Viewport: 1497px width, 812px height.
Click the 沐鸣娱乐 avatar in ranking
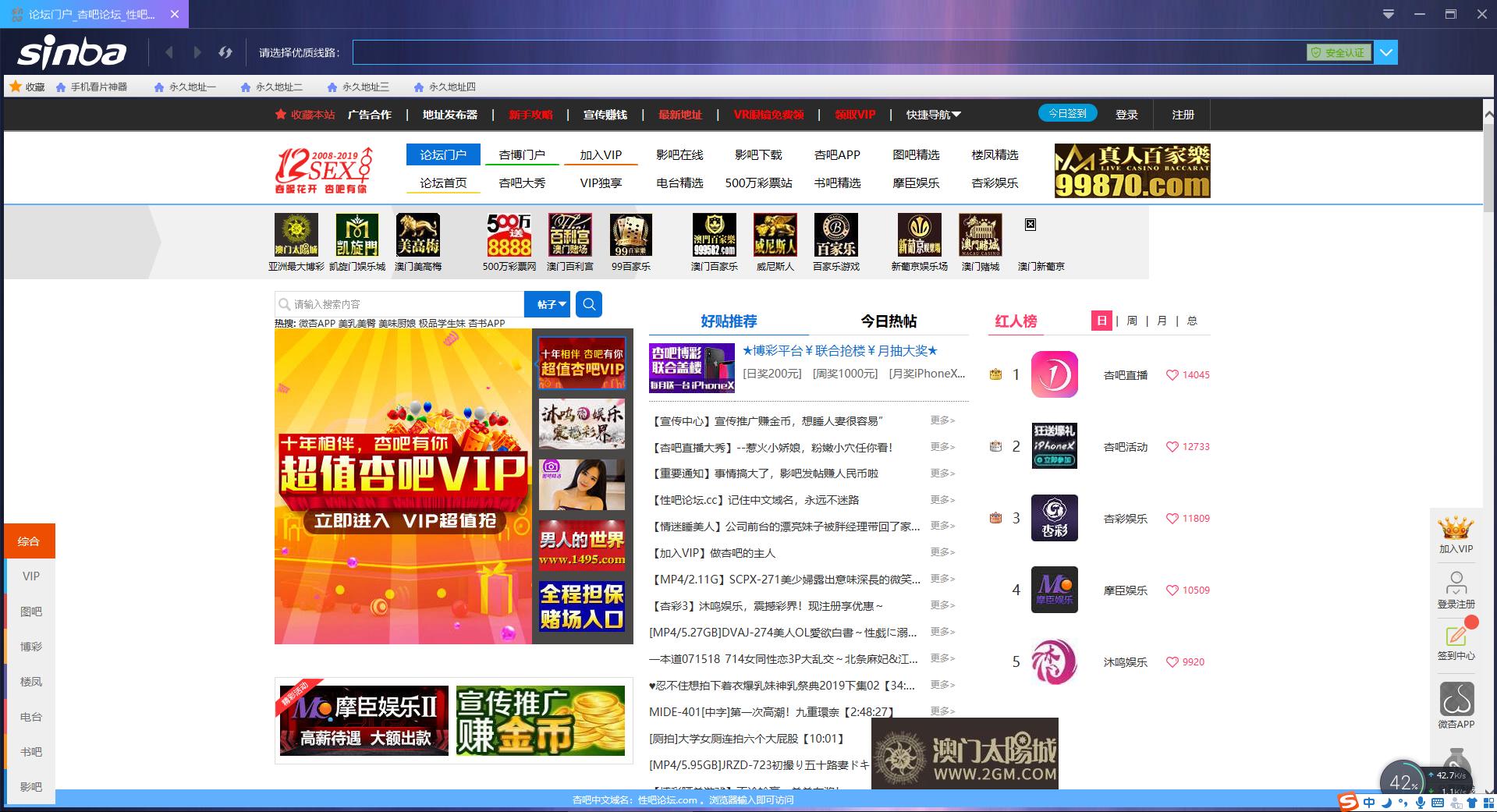point(1055,661)
